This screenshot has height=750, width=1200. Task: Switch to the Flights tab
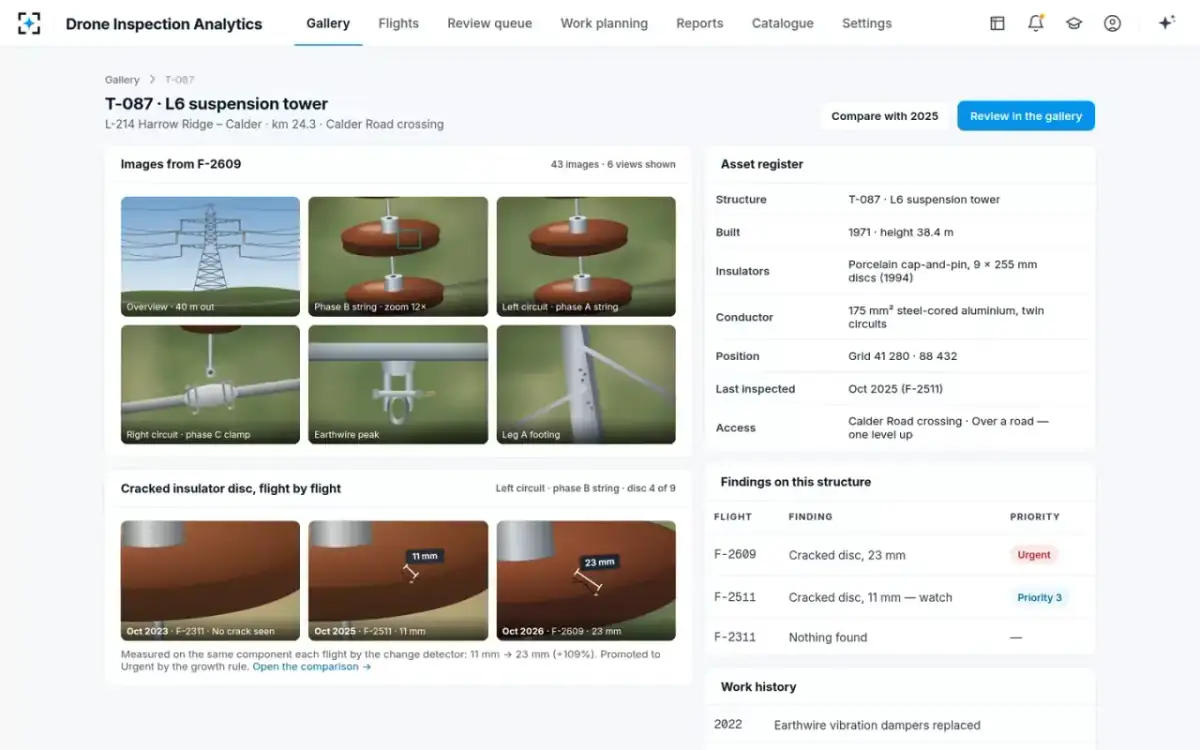click(398, 23)
